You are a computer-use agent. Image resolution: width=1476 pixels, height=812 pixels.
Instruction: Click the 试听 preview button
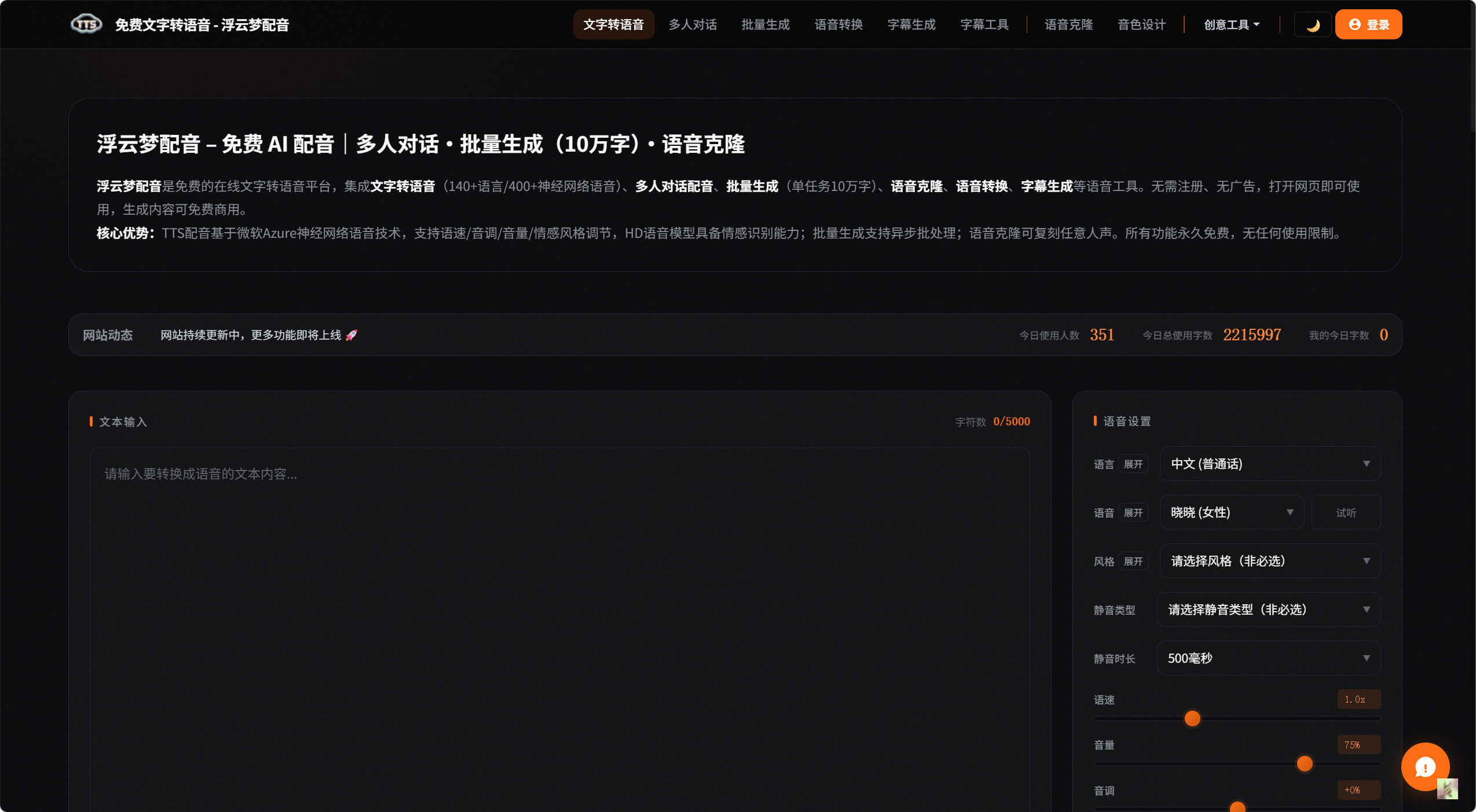coord(1346,512)
